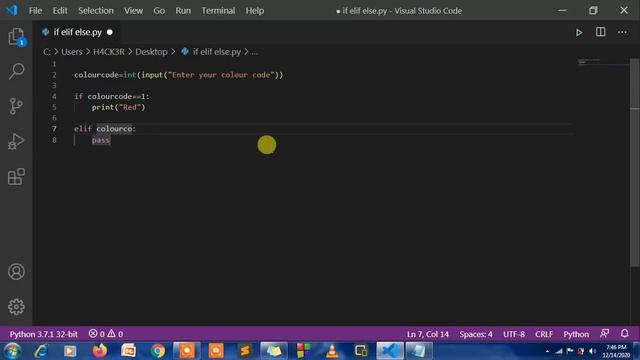Click the editor vertical scrollbar

(635, 163)
